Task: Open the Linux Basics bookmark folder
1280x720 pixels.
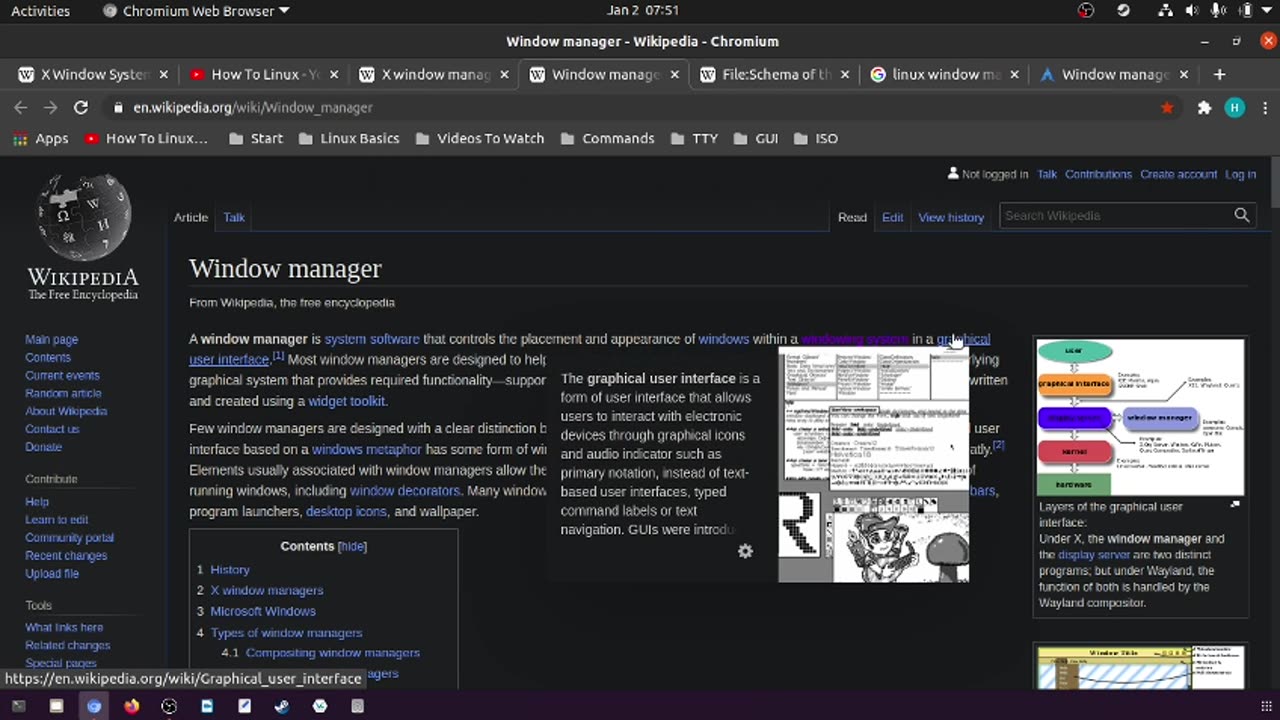Action: click(x=349, y=139)
